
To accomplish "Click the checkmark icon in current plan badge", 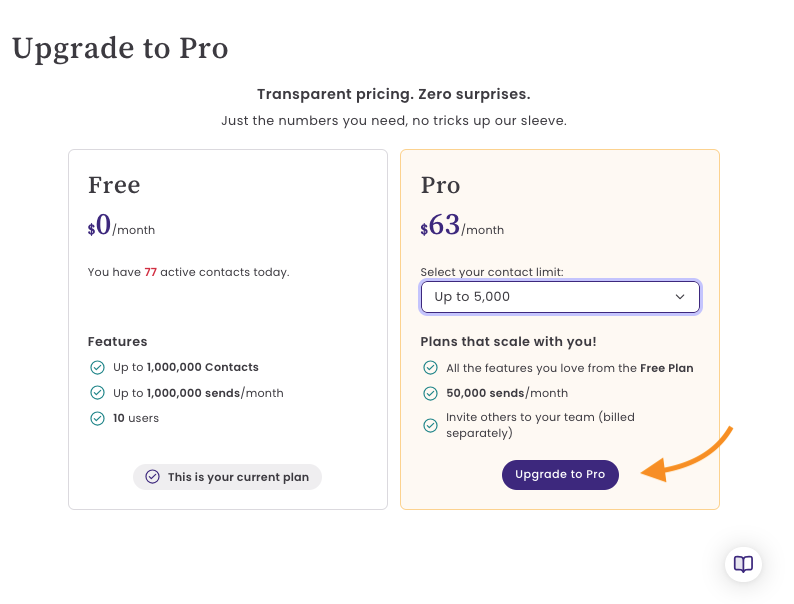I will [152, 476].
